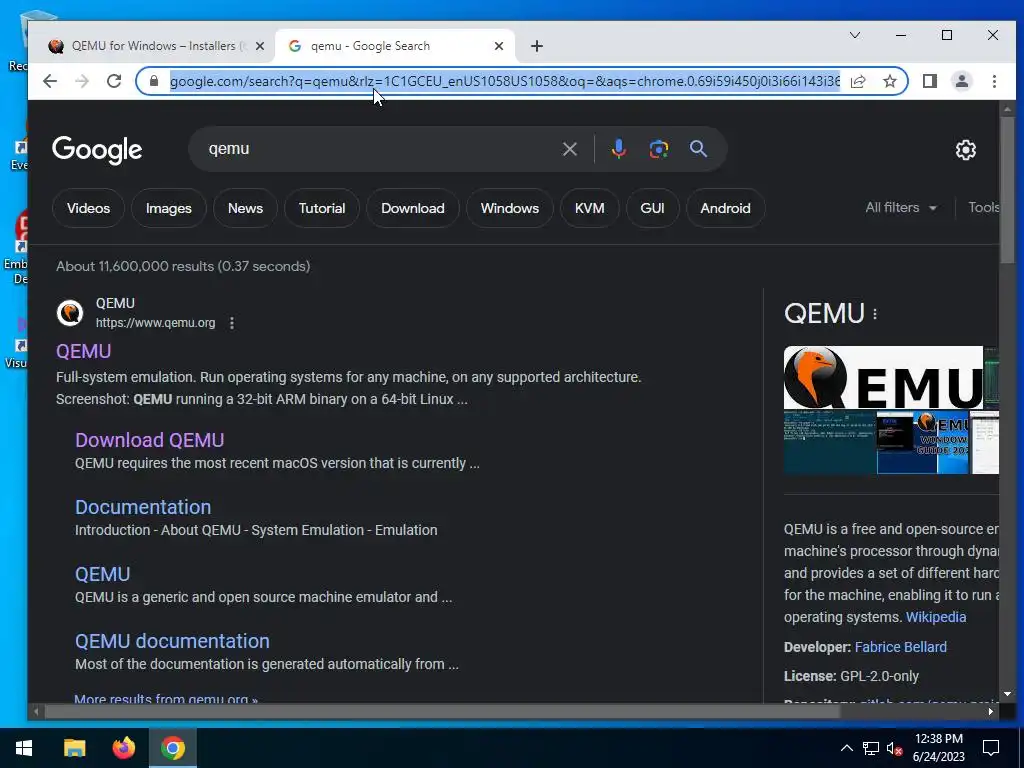Reload the current page
Image resolution: width=1024 pixels, height=768 pixels.
tap(114, 81)
